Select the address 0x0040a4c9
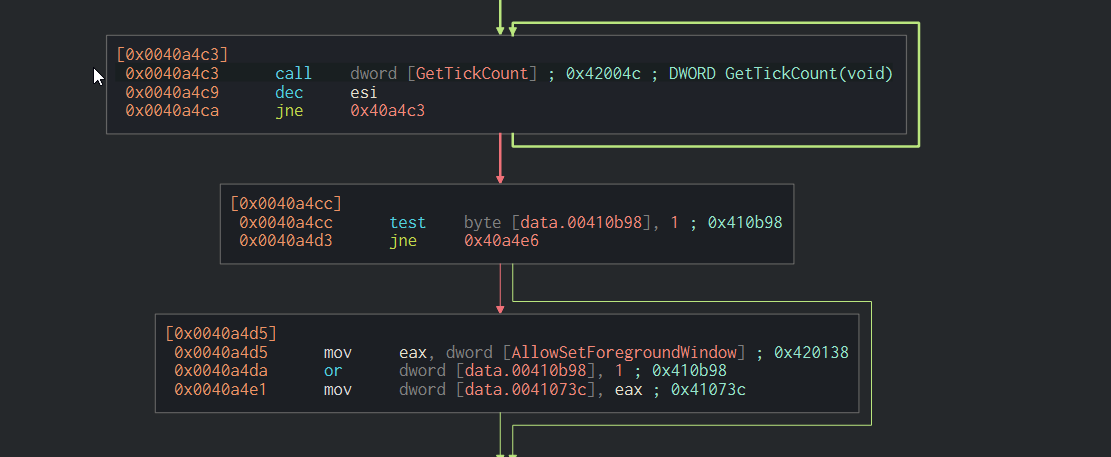The width and height of the screenshot is (1111, 457). tap(172, 92)
